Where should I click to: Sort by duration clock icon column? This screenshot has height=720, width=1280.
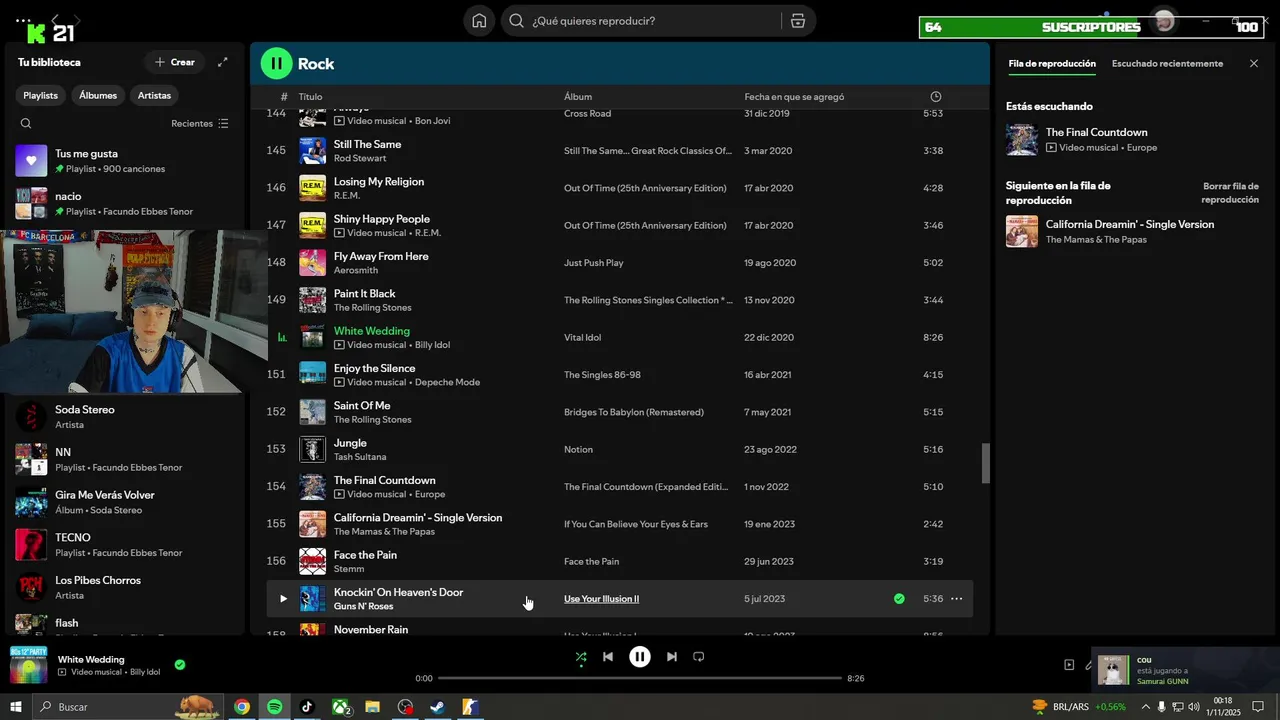click(x=936, y=97)
